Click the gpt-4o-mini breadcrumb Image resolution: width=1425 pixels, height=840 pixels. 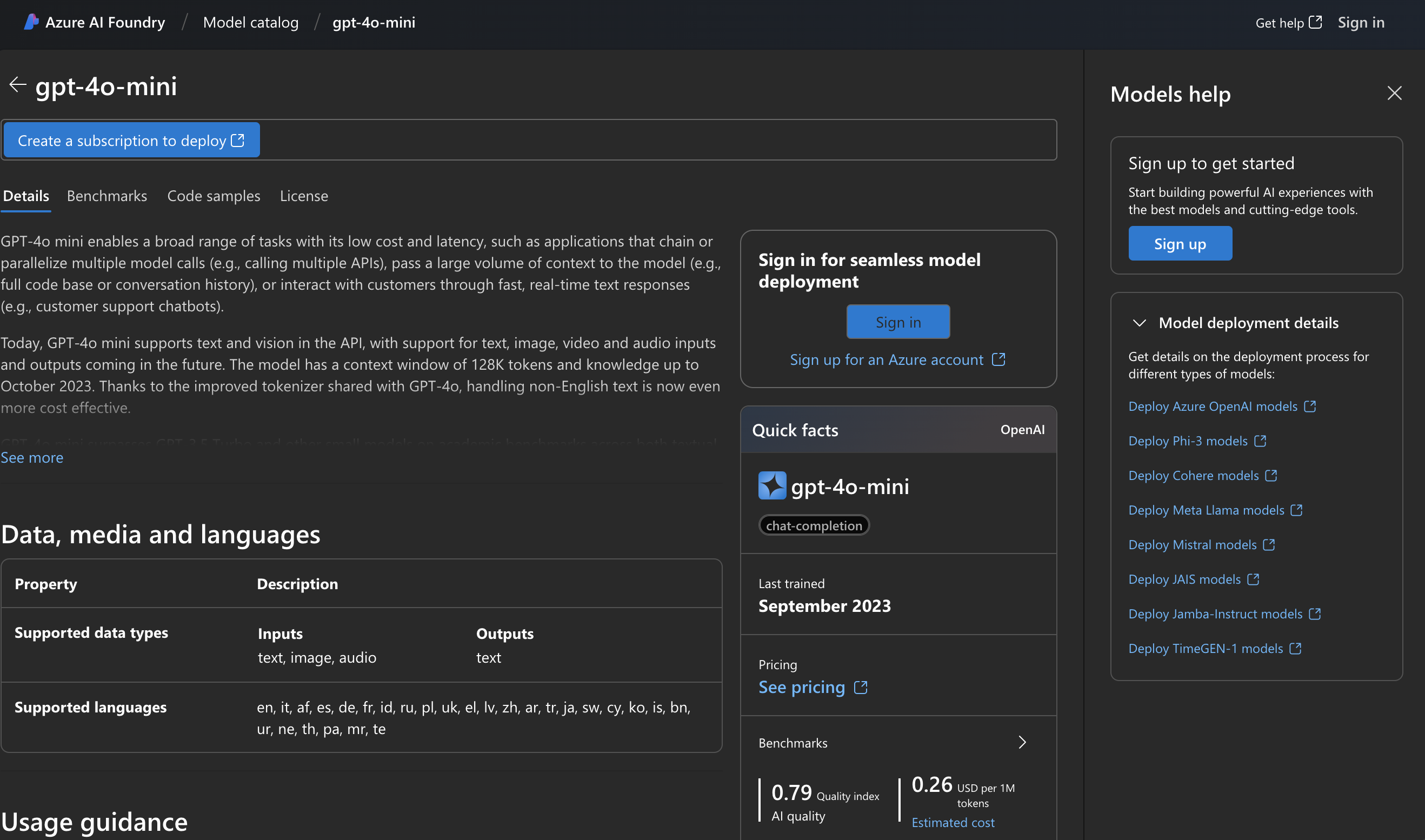click(374, 22)
